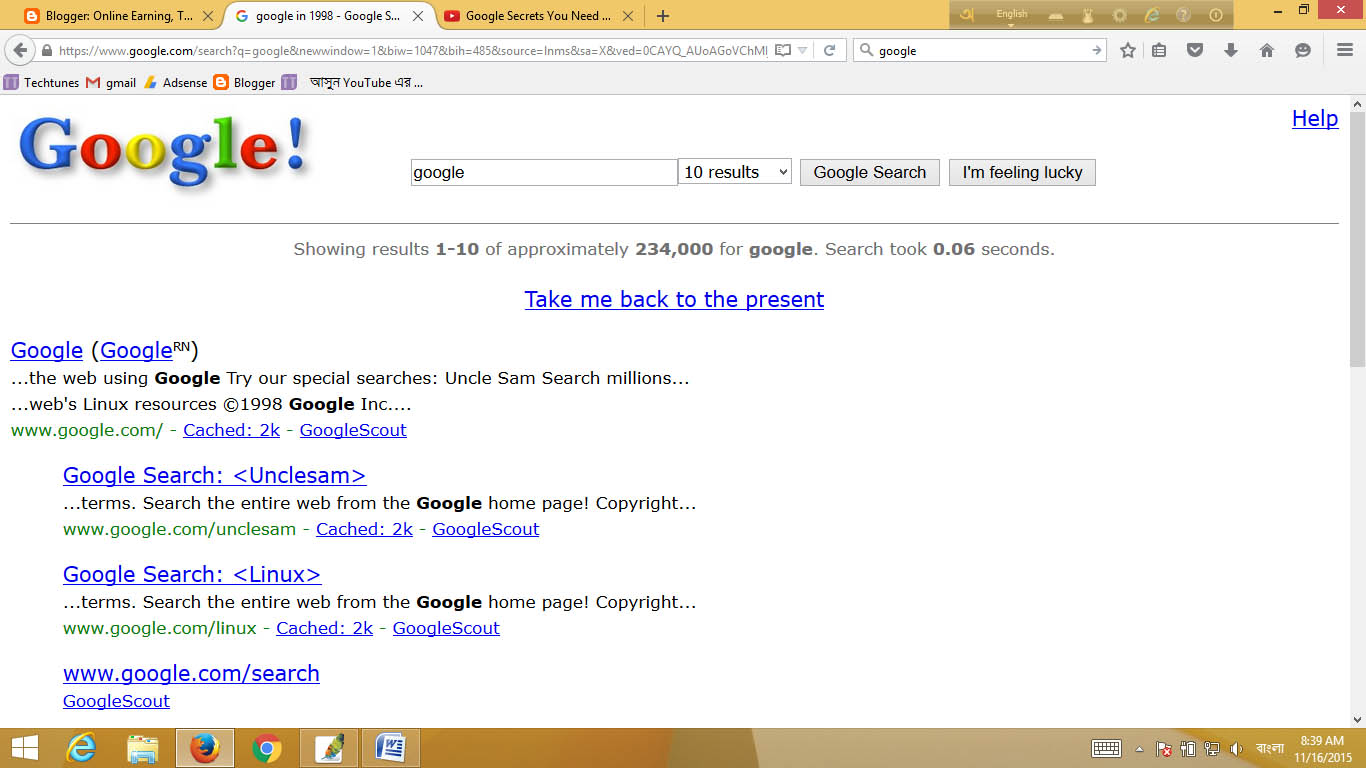The image size is (1366, 768).
Task: Open the Adsense bookmark
Action: pyautogui.click(x=175, y=83)
